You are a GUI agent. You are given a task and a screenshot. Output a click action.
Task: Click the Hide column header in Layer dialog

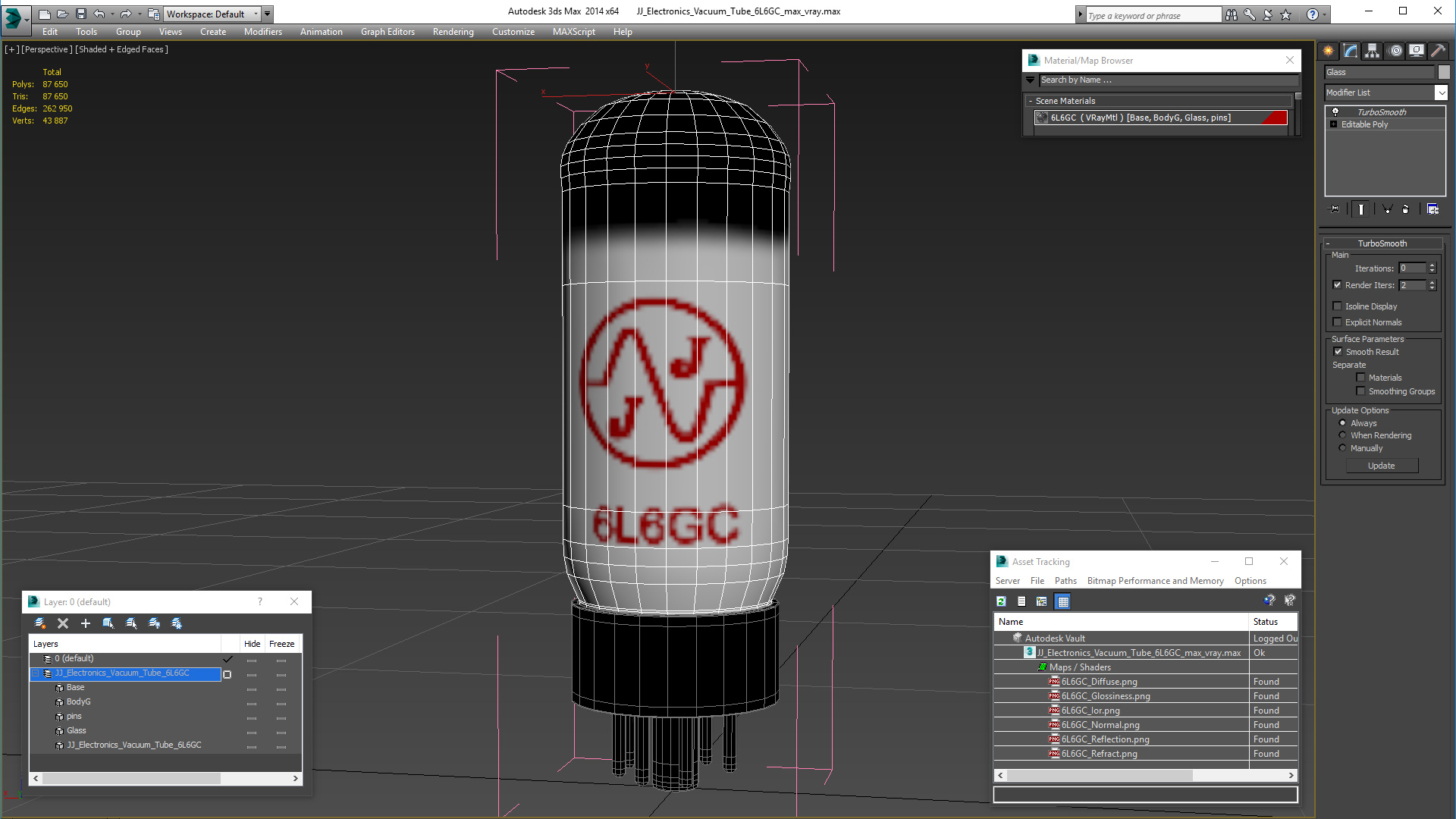pyautogui.click(x=252, y=644)
